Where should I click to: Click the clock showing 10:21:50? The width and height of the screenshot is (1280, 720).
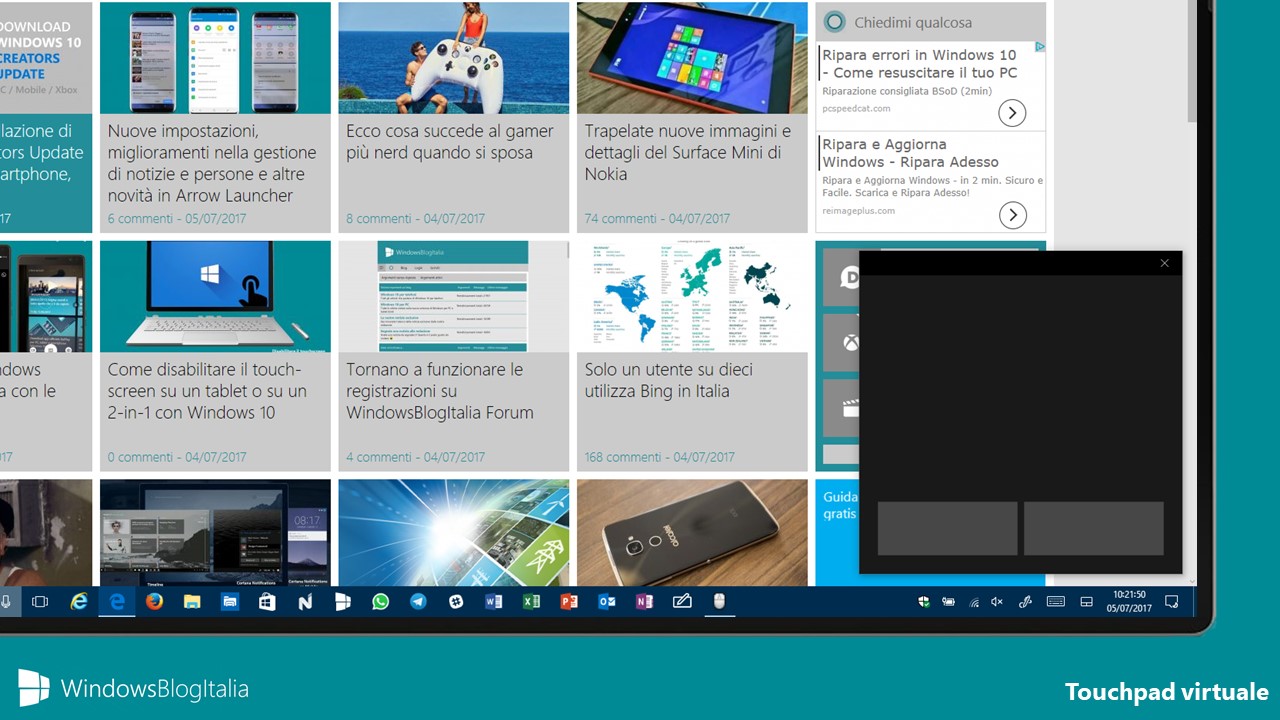1129,601
